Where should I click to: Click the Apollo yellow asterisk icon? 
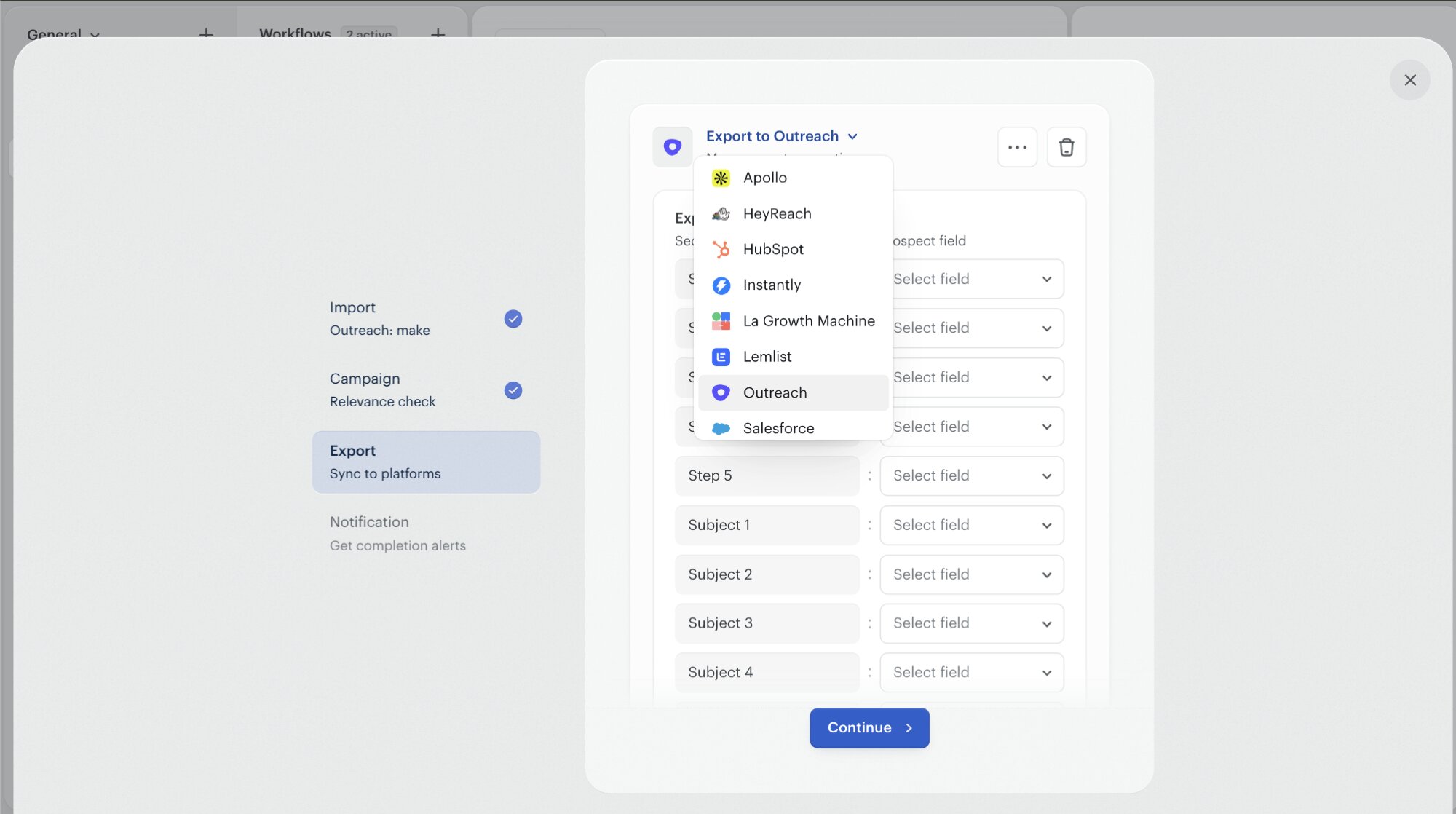click(721, 178)
